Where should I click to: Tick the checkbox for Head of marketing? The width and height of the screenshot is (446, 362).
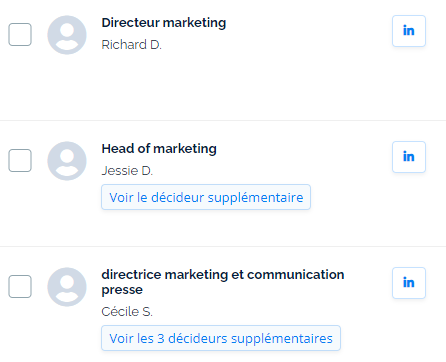(20, 160)
